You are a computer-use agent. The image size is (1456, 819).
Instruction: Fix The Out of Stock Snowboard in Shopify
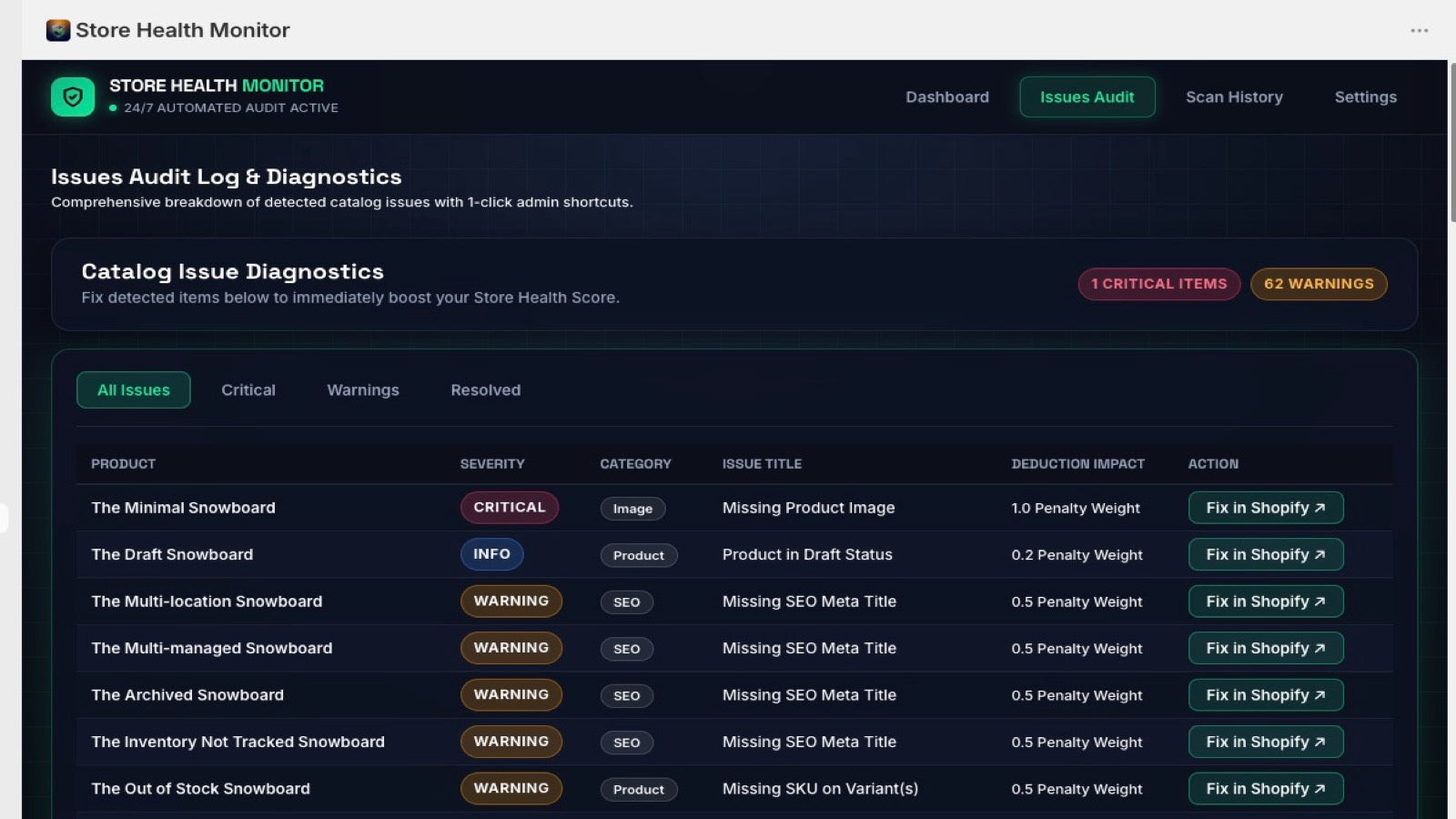[1266, 789]
